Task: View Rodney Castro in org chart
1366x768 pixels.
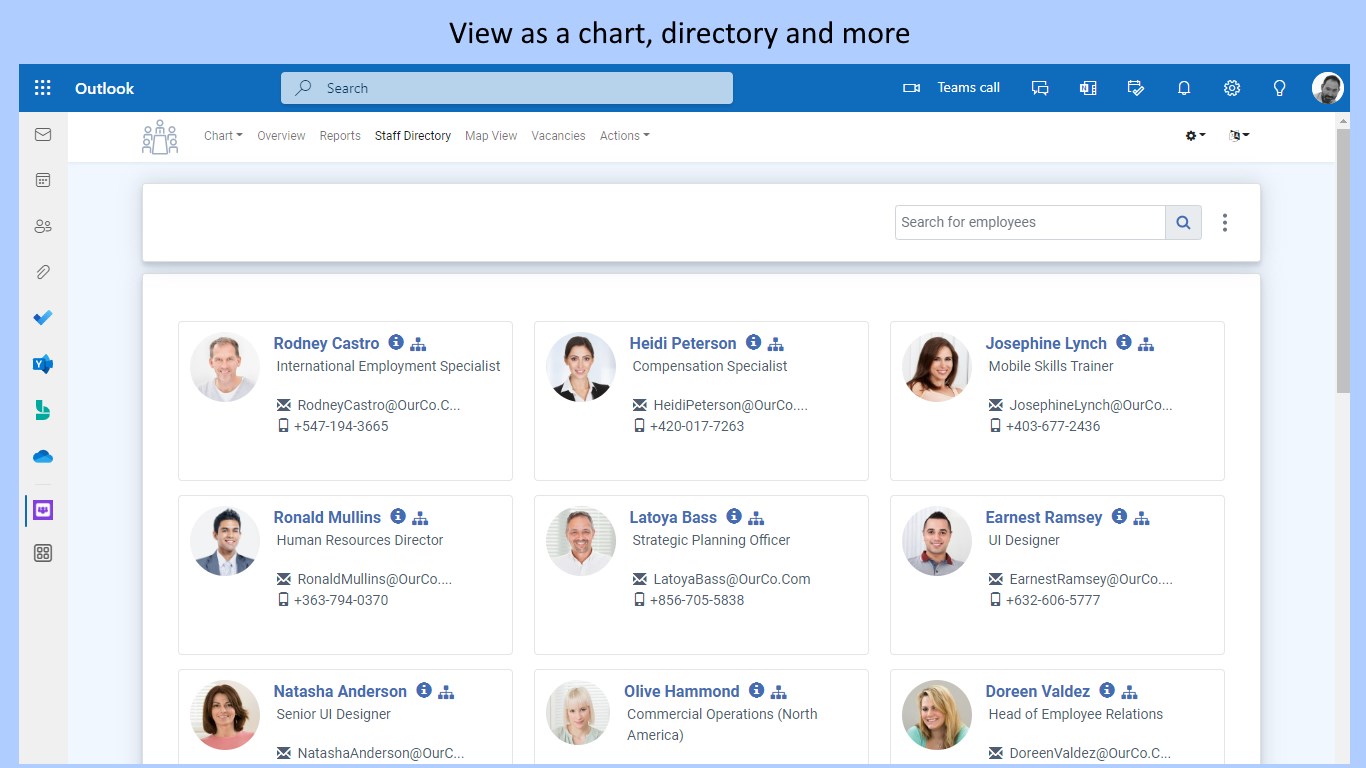Action: click(419, 344)
